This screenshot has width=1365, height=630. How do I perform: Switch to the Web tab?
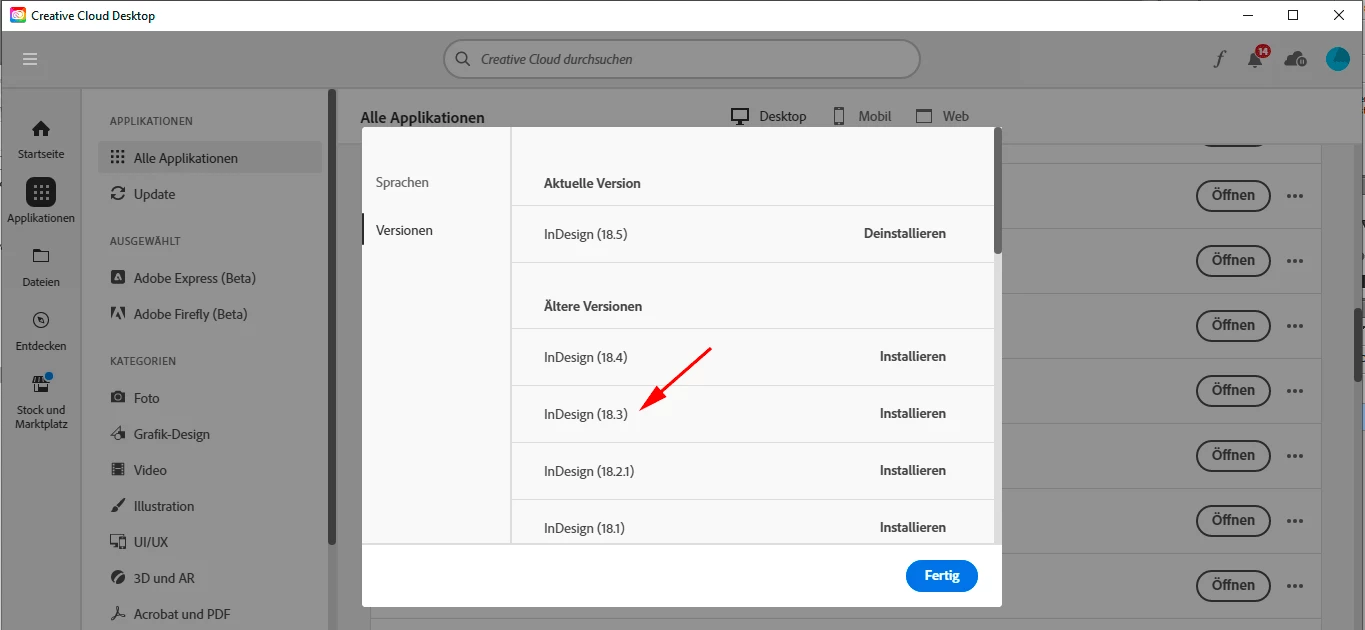[942, 116]
